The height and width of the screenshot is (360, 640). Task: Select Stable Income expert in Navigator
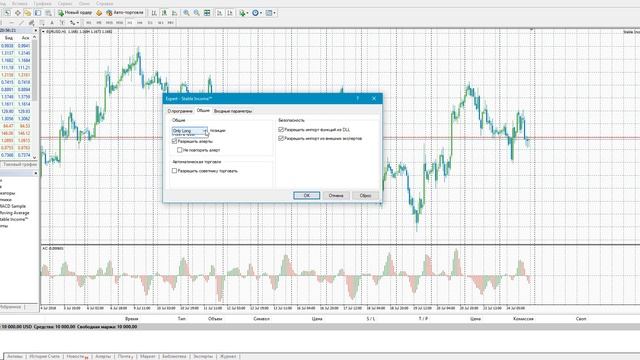click(14, 219)
